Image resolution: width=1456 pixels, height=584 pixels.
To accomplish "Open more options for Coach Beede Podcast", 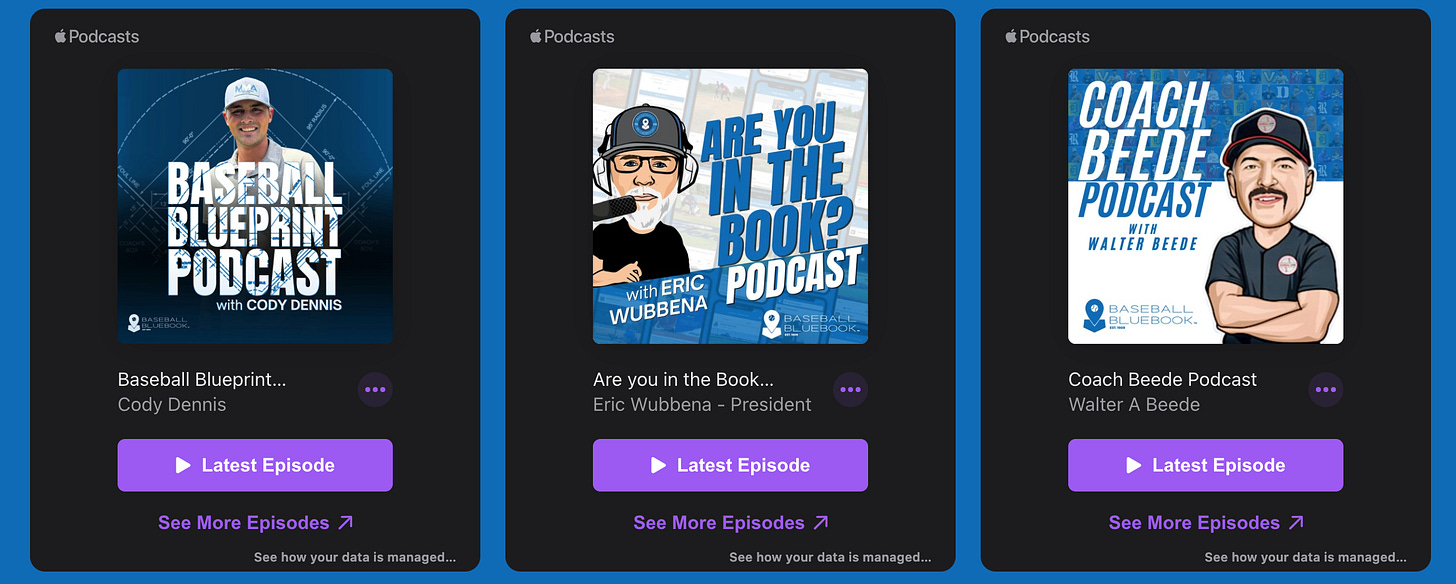I will tap(1326, 390).
